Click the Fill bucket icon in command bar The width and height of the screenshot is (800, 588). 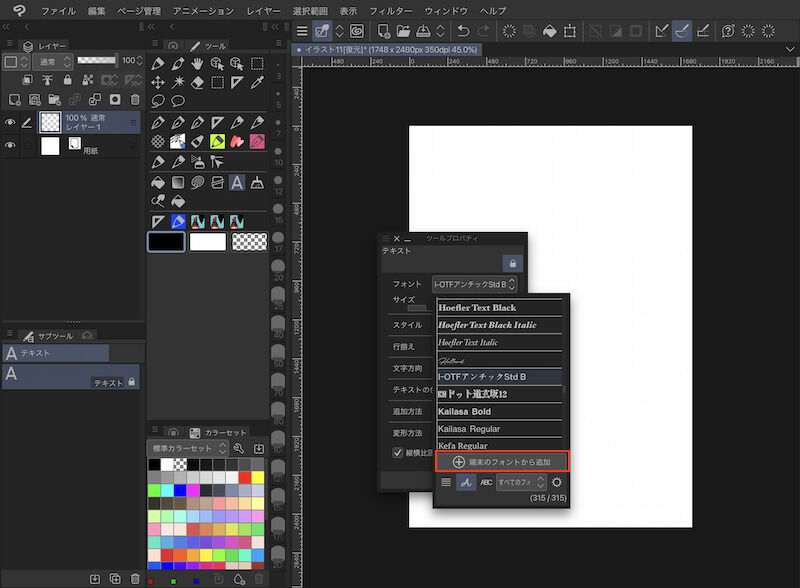click(549, 31)
